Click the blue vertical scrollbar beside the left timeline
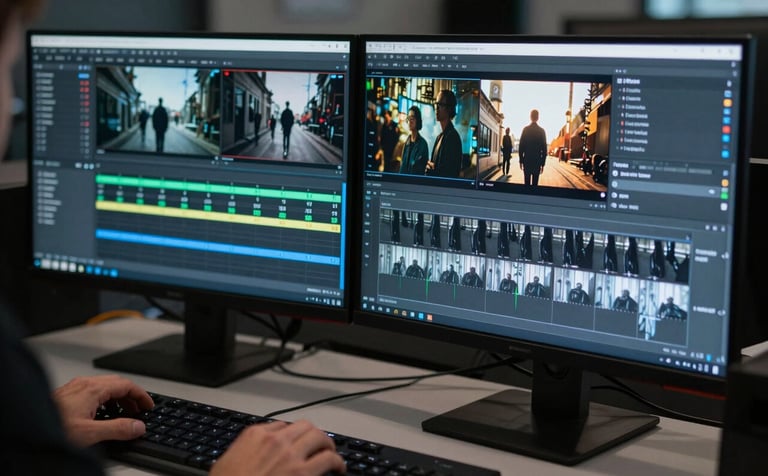The height and width of the screenshot is (476, 768). point(343,235)
